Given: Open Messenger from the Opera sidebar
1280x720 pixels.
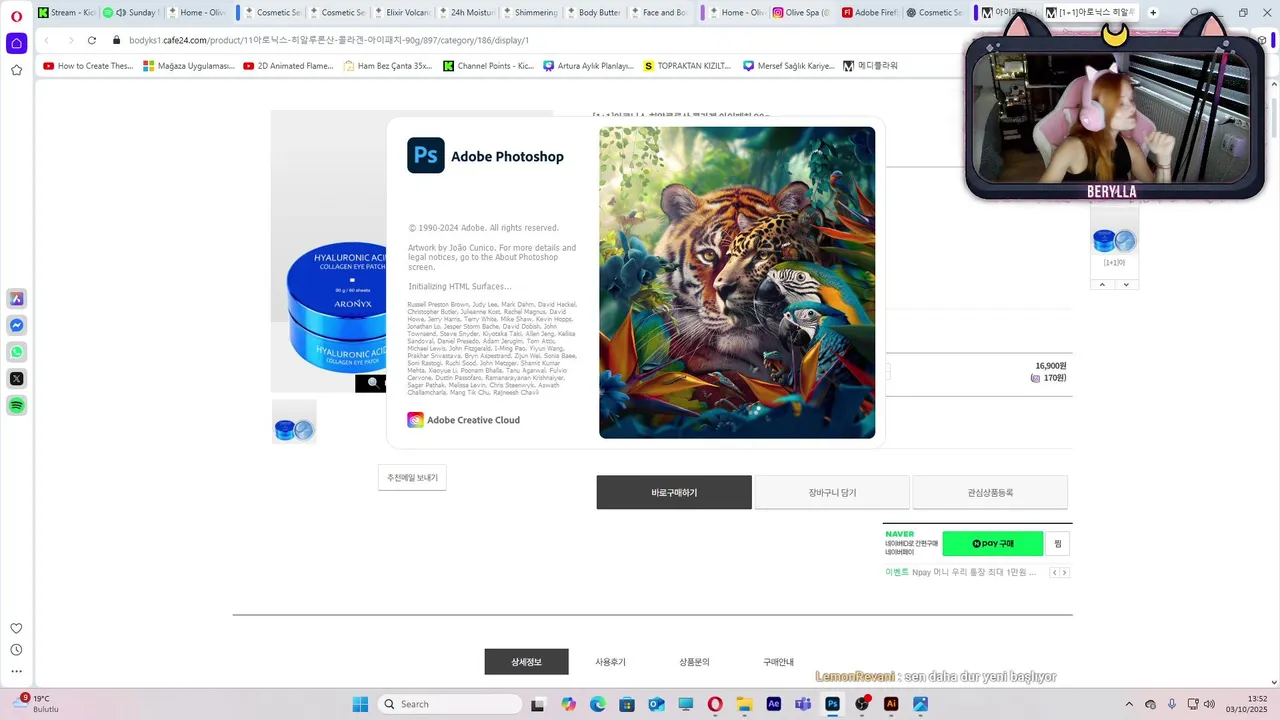Looking at the screenshot, I should coord(16,326).
